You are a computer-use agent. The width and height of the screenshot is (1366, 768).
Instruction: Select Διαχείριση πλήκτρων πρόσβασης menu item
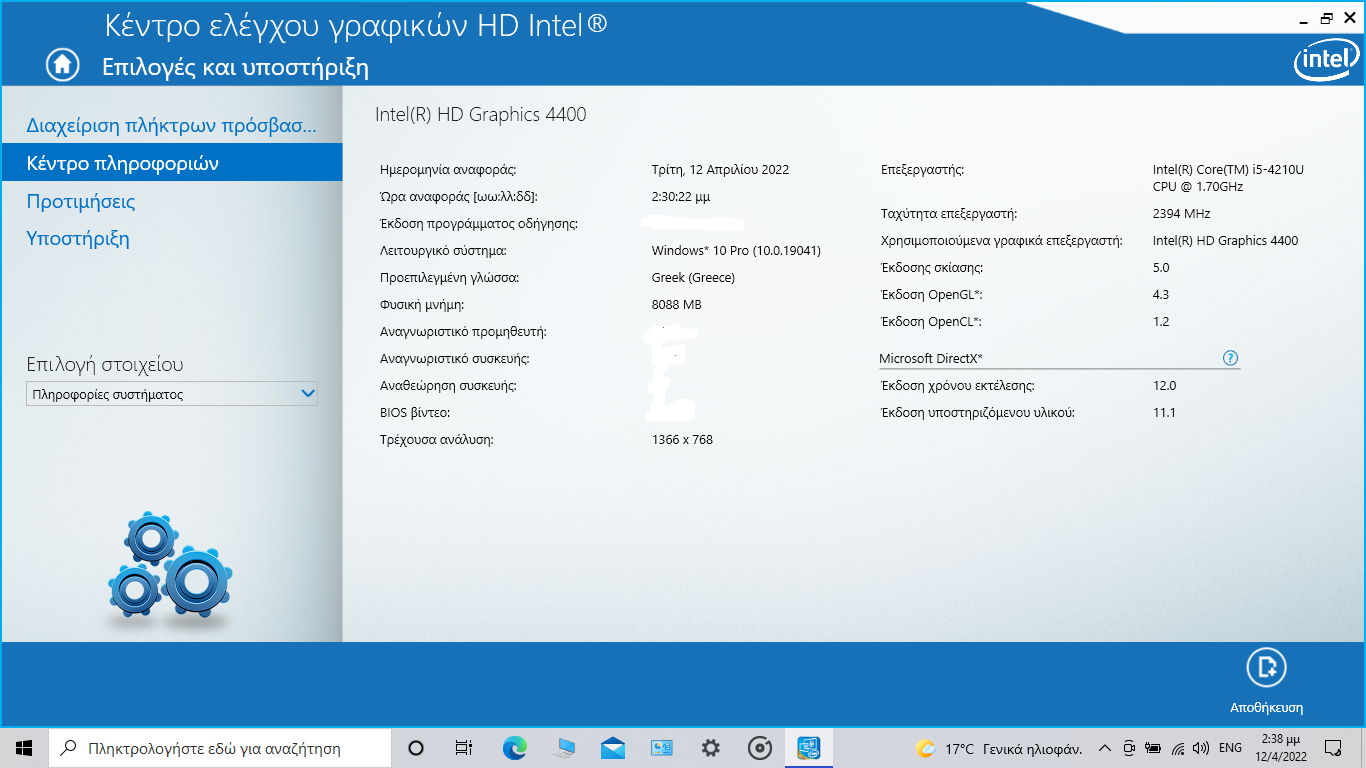click(x=171, y=126)
